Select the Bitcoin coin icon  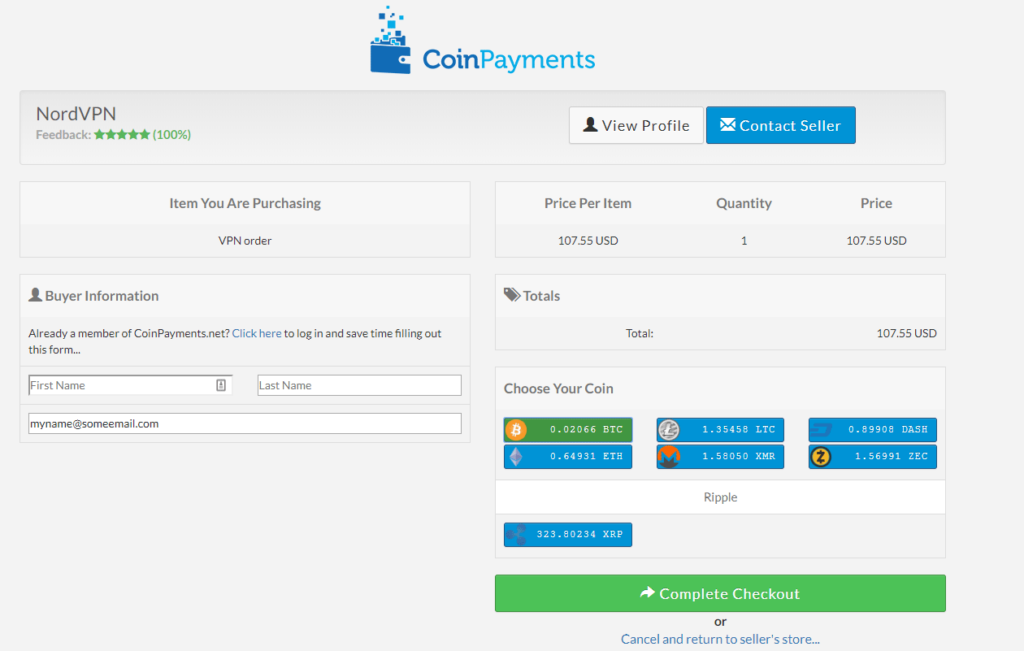tap(516, 430)
